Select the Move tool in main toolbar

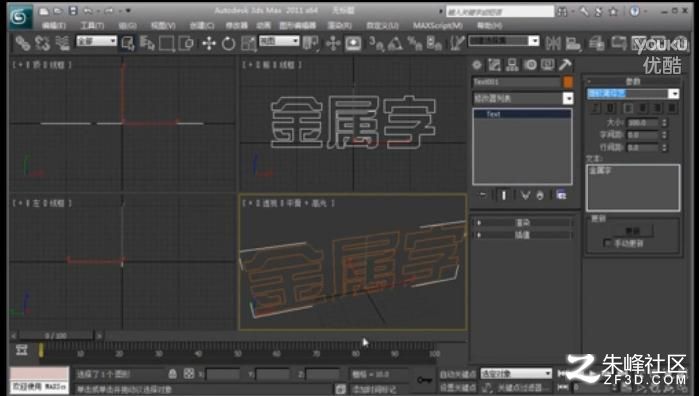click(x=209, y=43)
